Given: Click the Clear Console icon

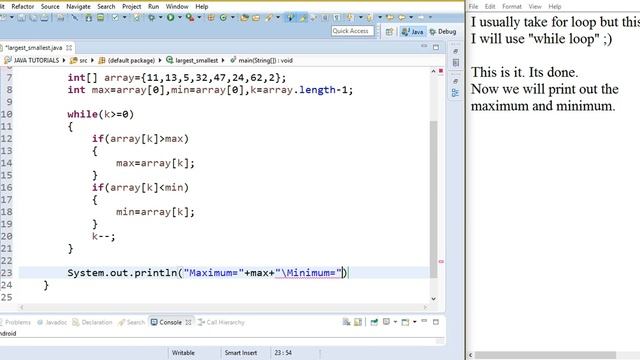Looking at the screenshot, I should click(347, 322).
